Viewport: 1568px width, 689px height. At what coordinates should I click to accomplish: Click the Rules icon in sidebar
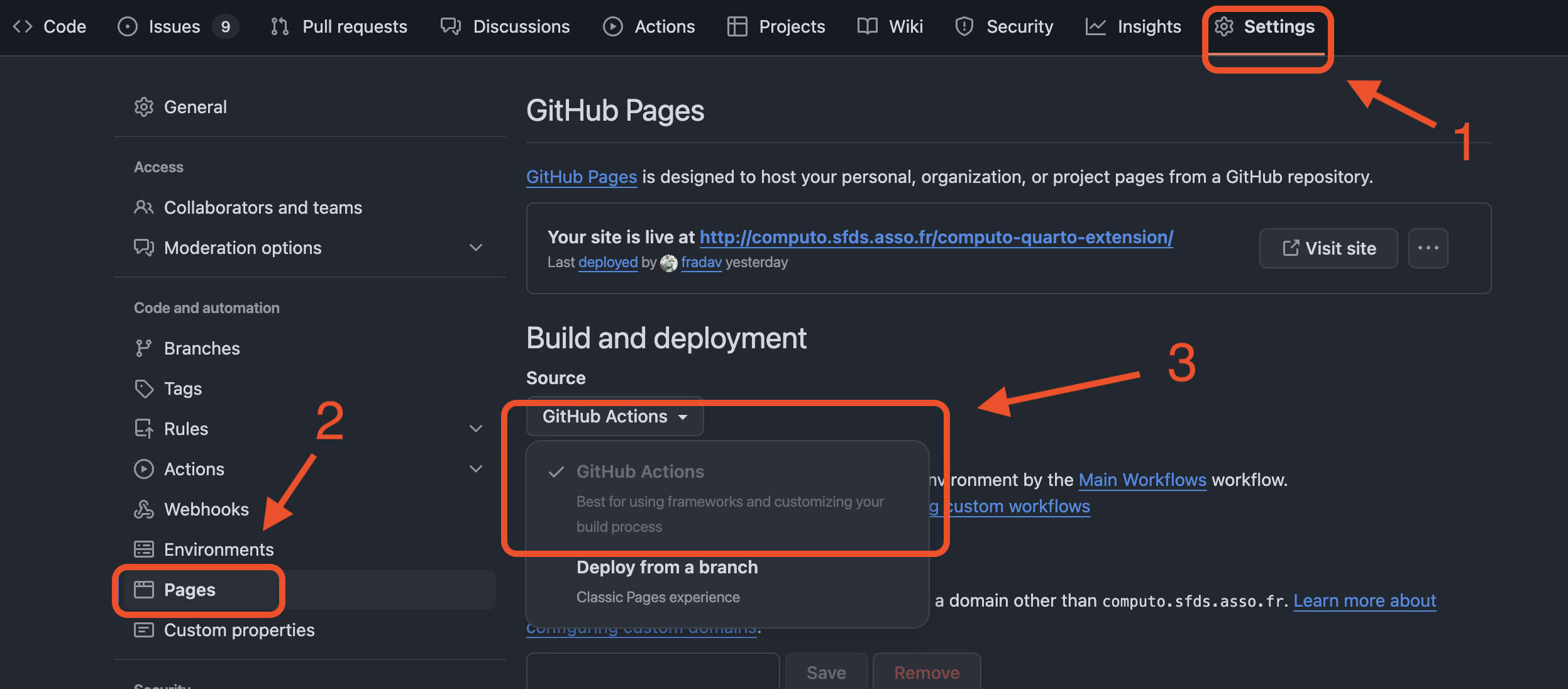click(x=144, y=429)
